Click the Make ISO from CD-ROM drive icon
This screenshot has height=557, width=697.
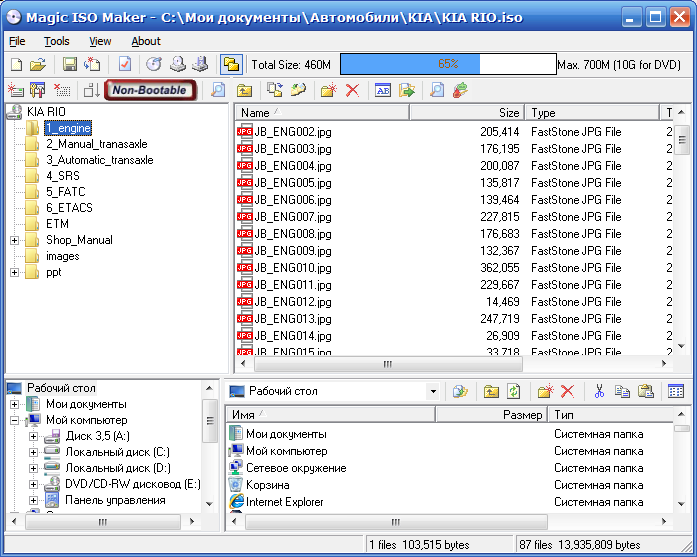tap(178, 65)
